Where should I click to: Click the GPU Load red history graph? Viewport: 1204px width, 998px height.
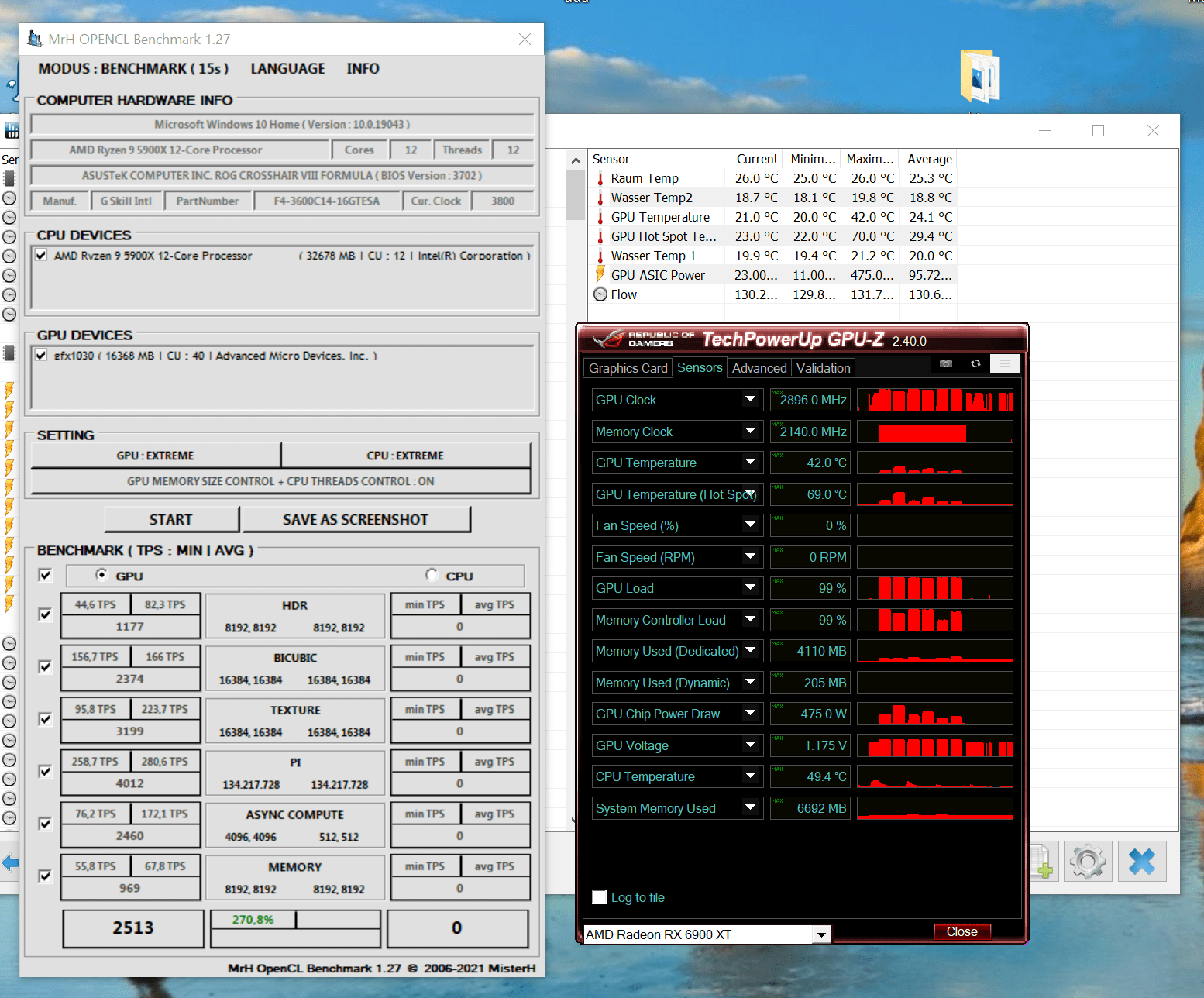coord(935,588)
